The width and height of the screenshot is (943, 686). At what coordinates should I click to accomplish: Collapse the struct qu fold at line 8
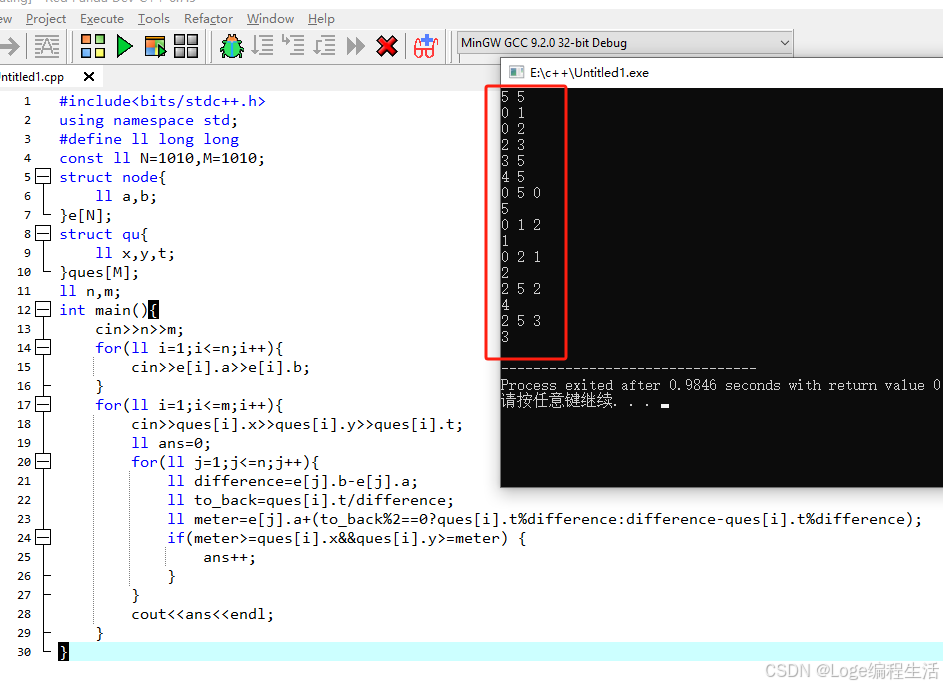tap(43, 234)
